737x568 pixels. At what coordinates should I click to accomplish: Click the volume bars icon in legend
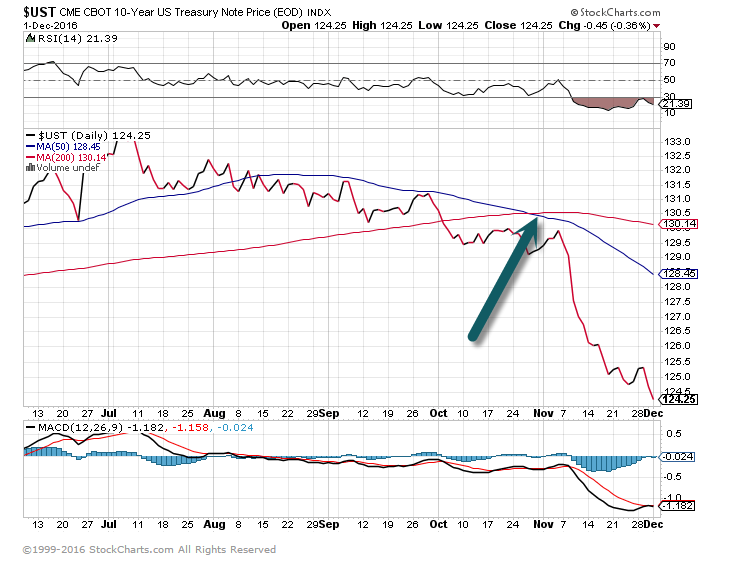tap(31, 167)
